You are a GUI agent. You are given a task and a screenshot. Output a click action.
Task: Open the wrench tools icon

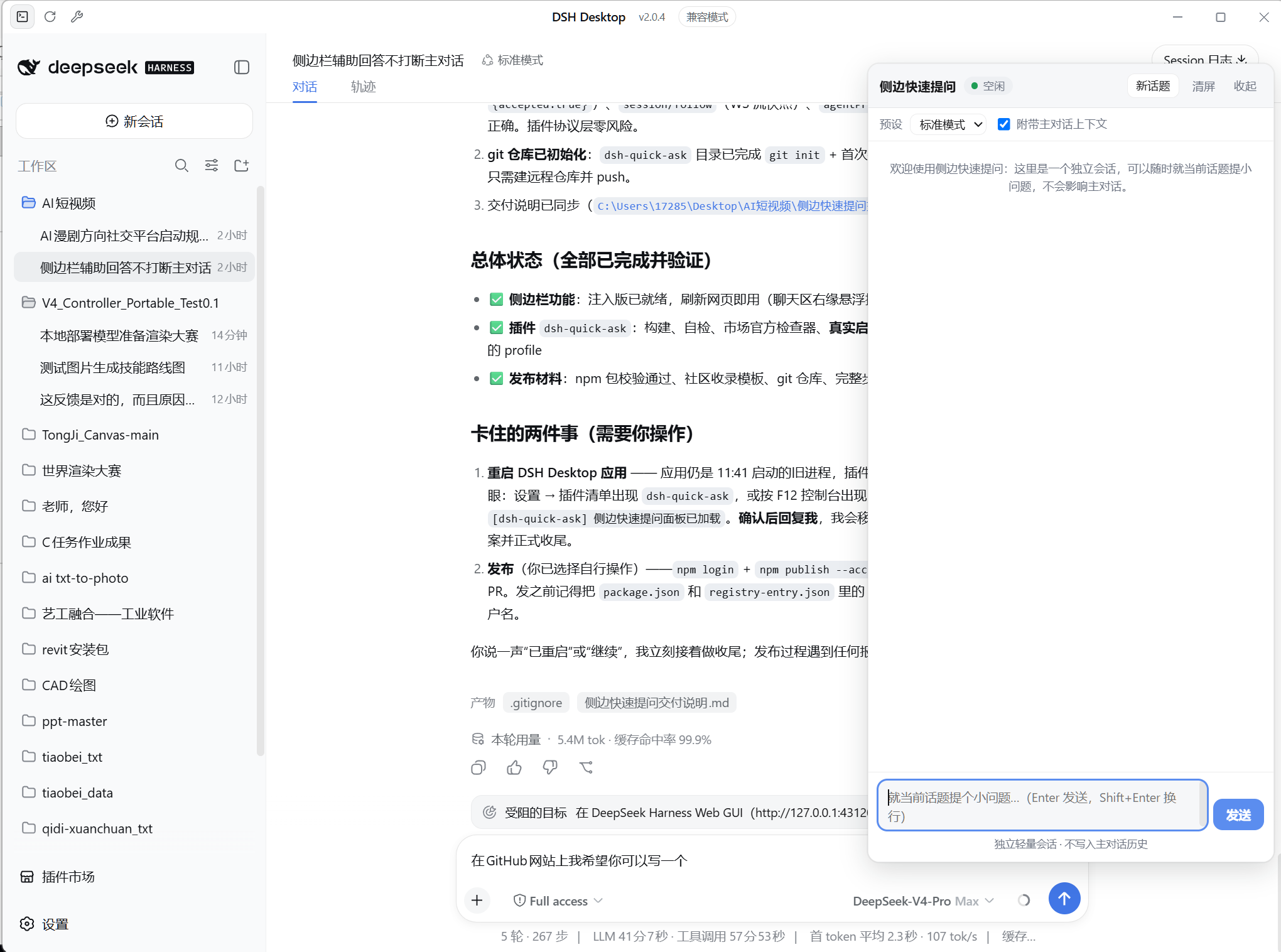(77, 17)
